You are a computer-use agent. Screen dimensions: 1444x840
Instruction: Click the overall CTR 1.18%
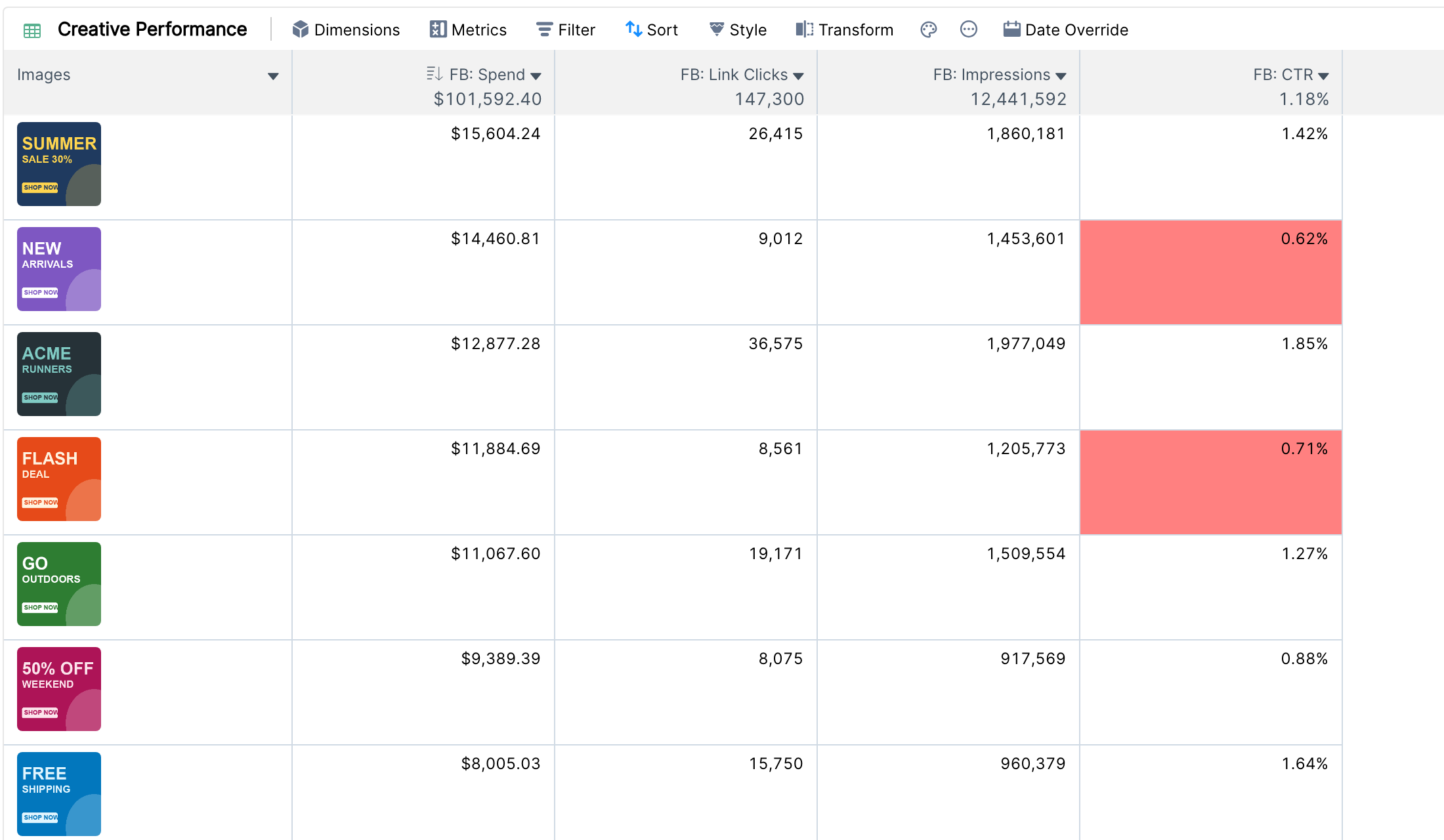pyautogui.click(x=1304, y=99)
